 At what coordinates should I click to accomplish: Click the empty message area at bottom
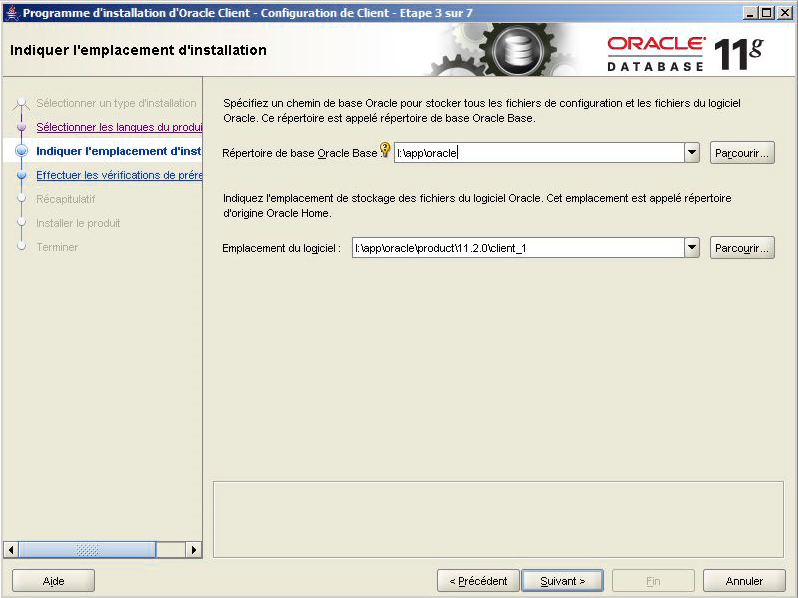498,520
